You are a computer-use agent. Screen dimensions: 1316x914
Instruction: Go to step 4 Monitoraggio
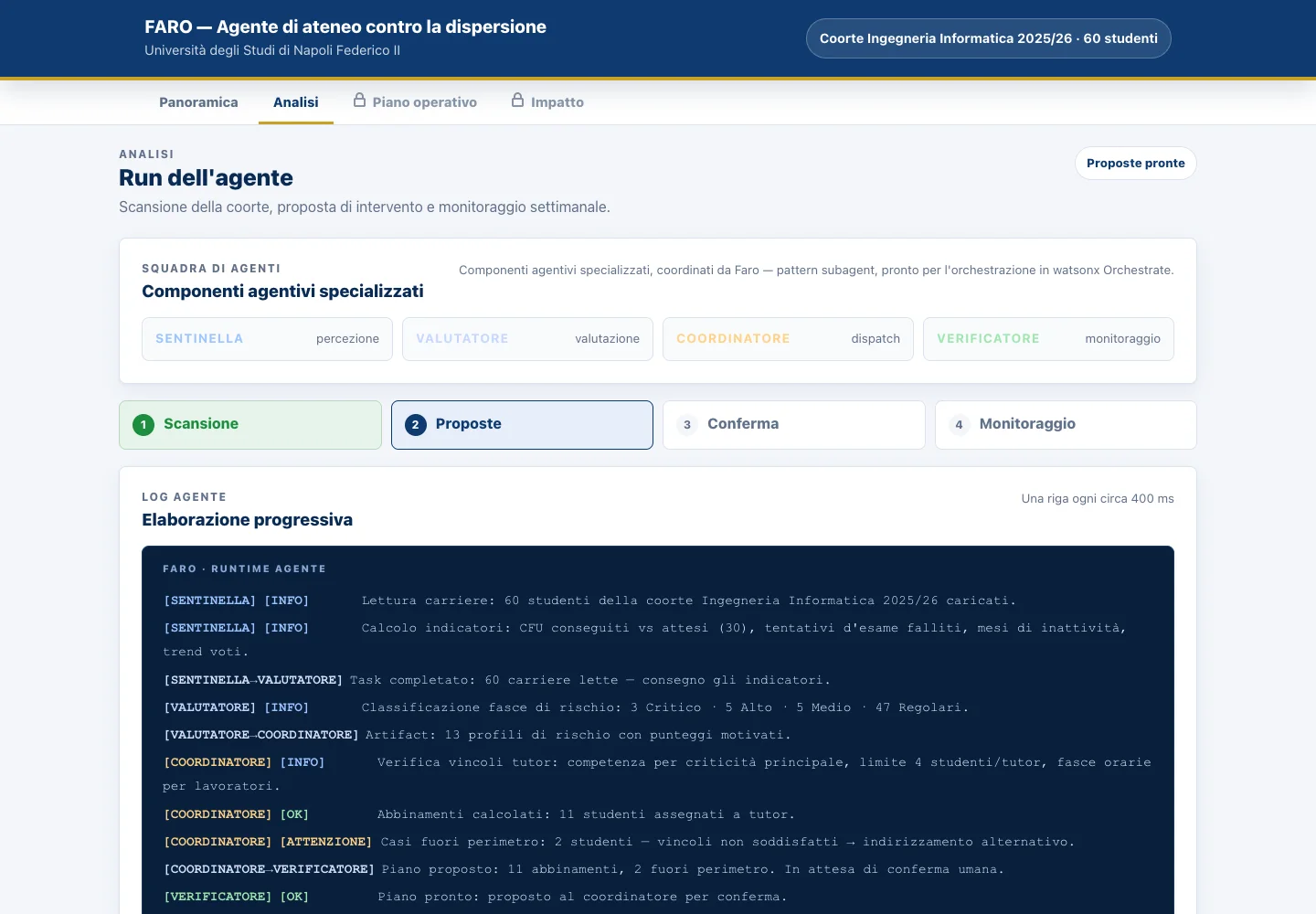tap(1066, 425)
